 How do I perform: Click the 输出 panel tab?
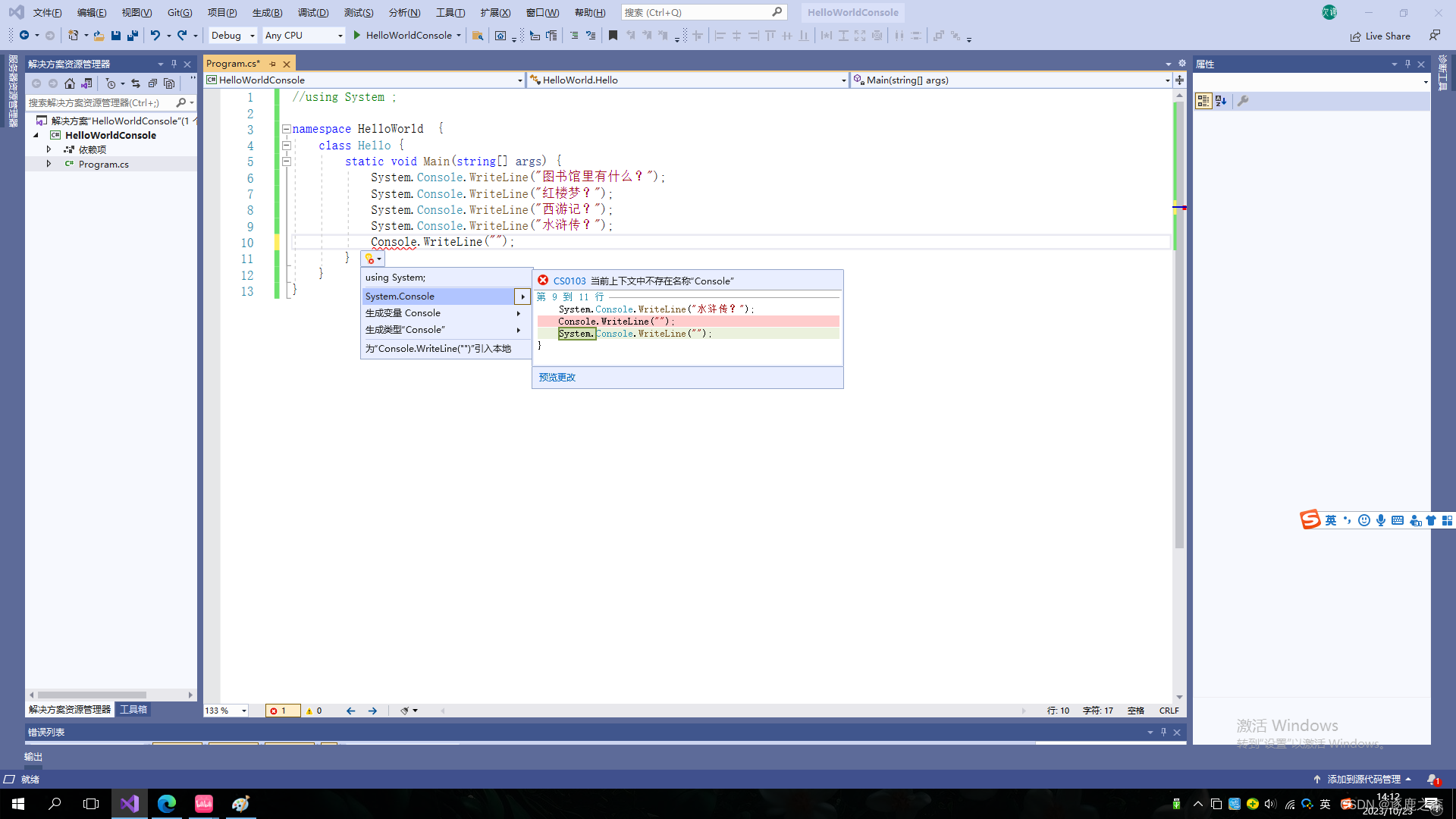coord(33,757)
